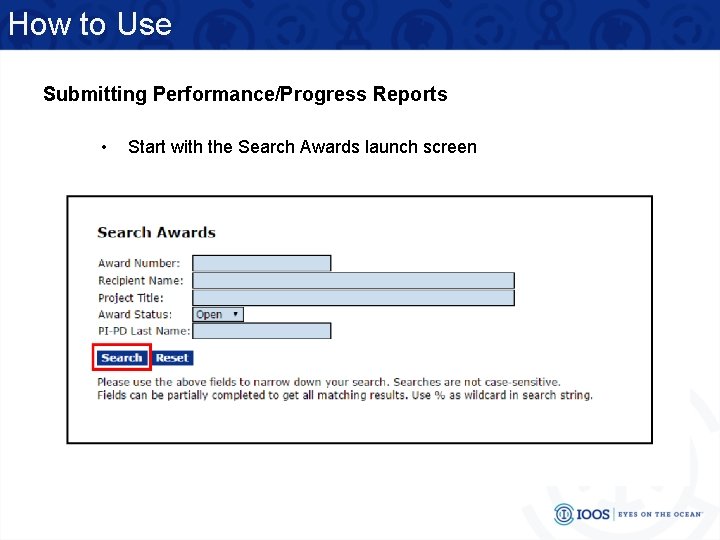The width and height of the screenshot is (720, 540).
Task: Click the 'Start with the Search Awards launch screen' bullet
Action: [302, 147]
